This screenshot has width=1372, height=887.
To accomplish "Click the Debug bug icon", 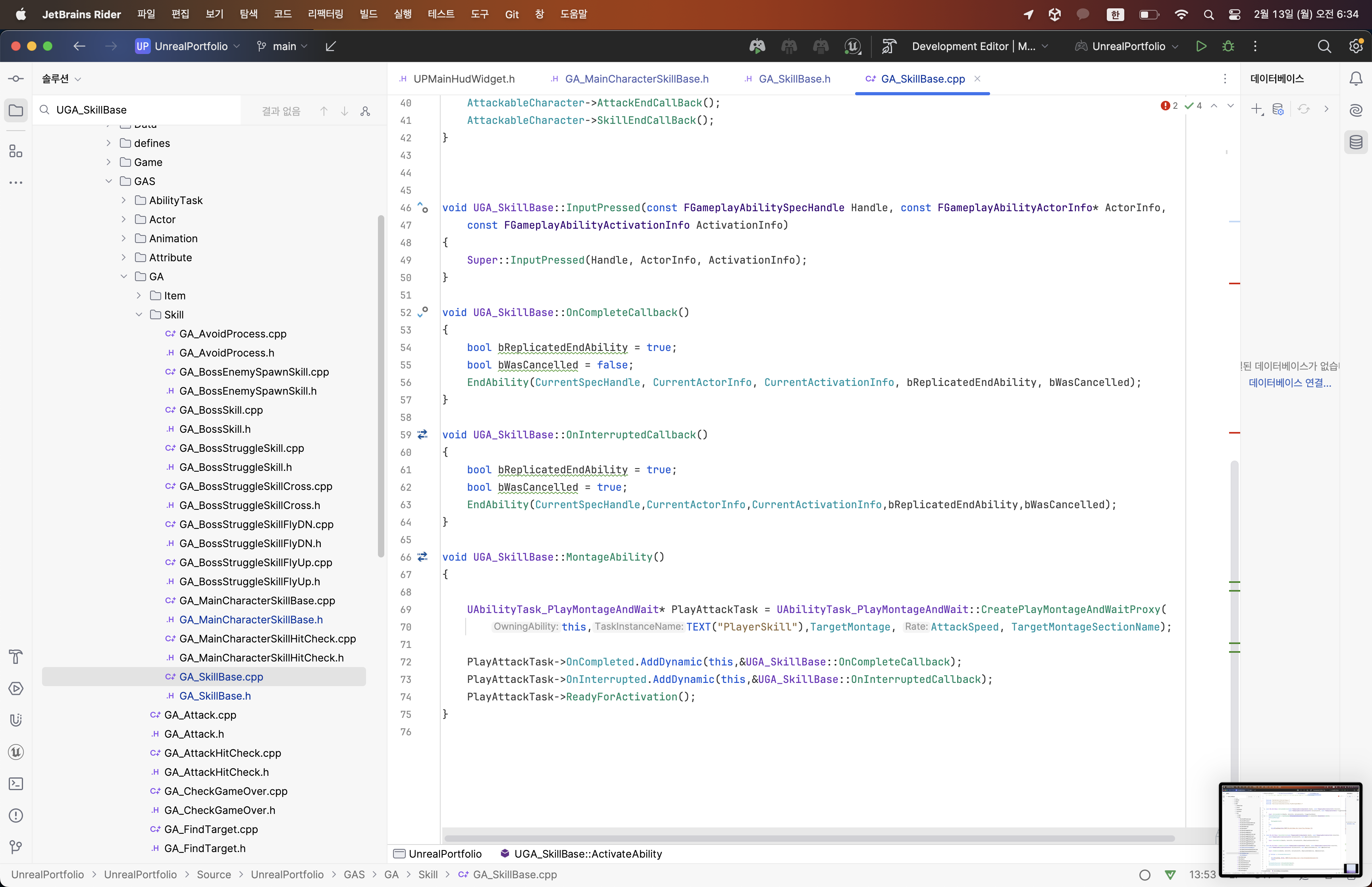I will [x=1228, y=46].
